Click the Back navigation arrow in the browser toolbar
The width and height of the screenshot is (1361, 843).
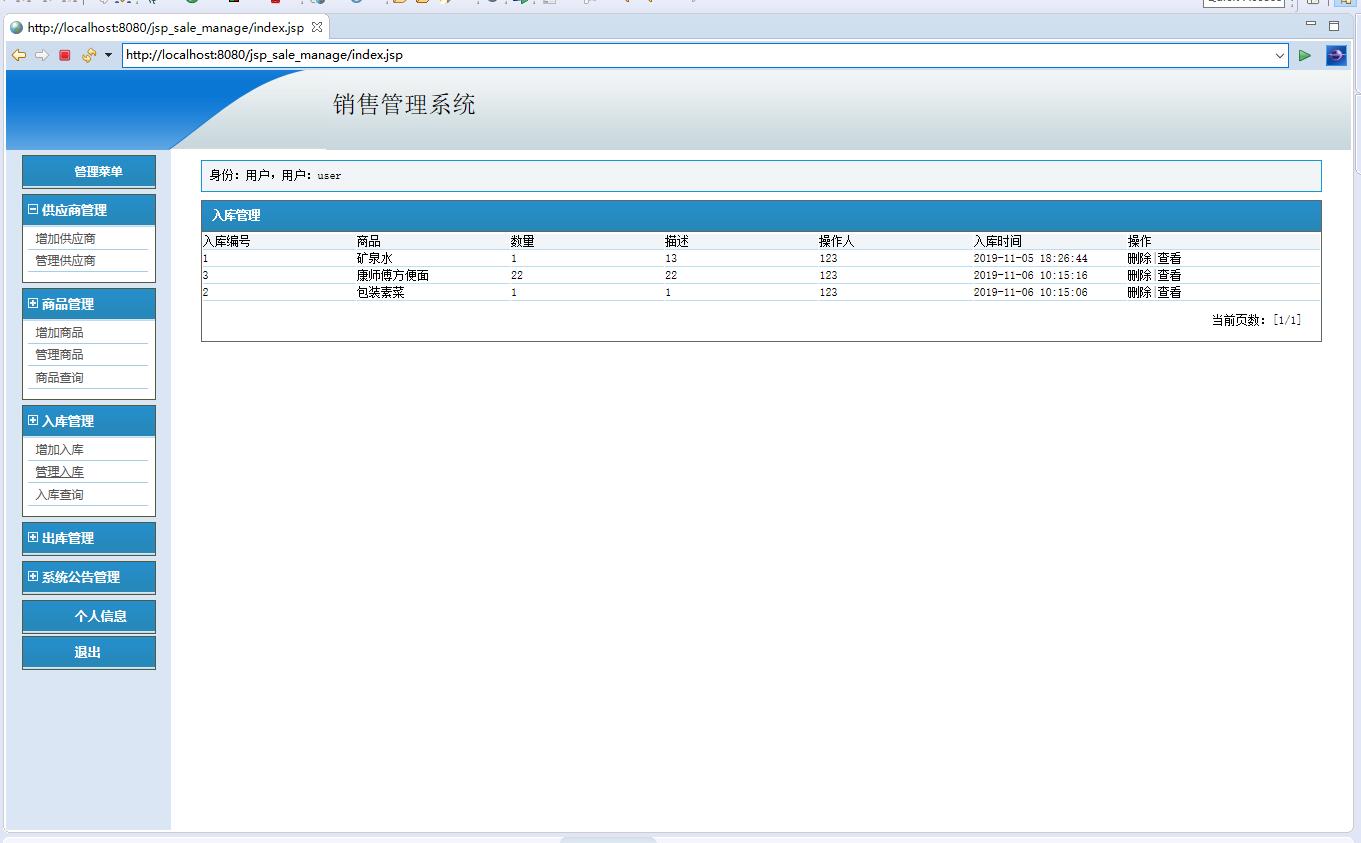(x=19, y=55)
